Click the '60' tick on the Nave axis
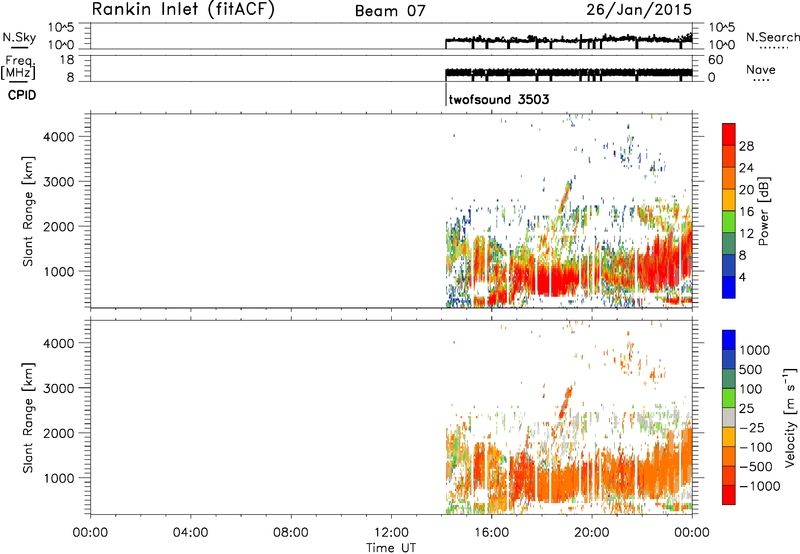This screenshot has height=554, width=800. pos(715,60)
